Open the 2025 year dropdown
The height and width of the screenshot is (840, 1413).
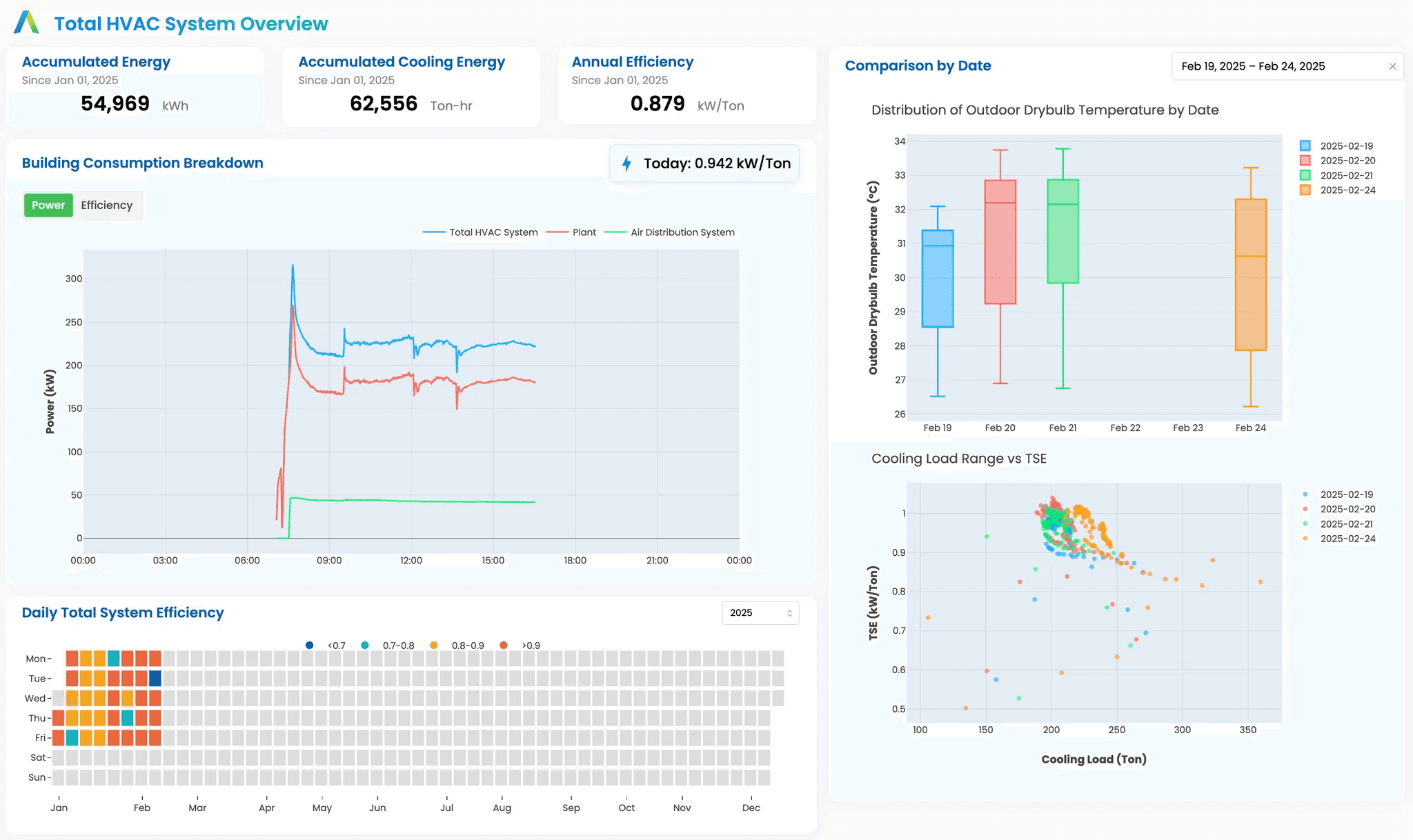tap(760, 613)
